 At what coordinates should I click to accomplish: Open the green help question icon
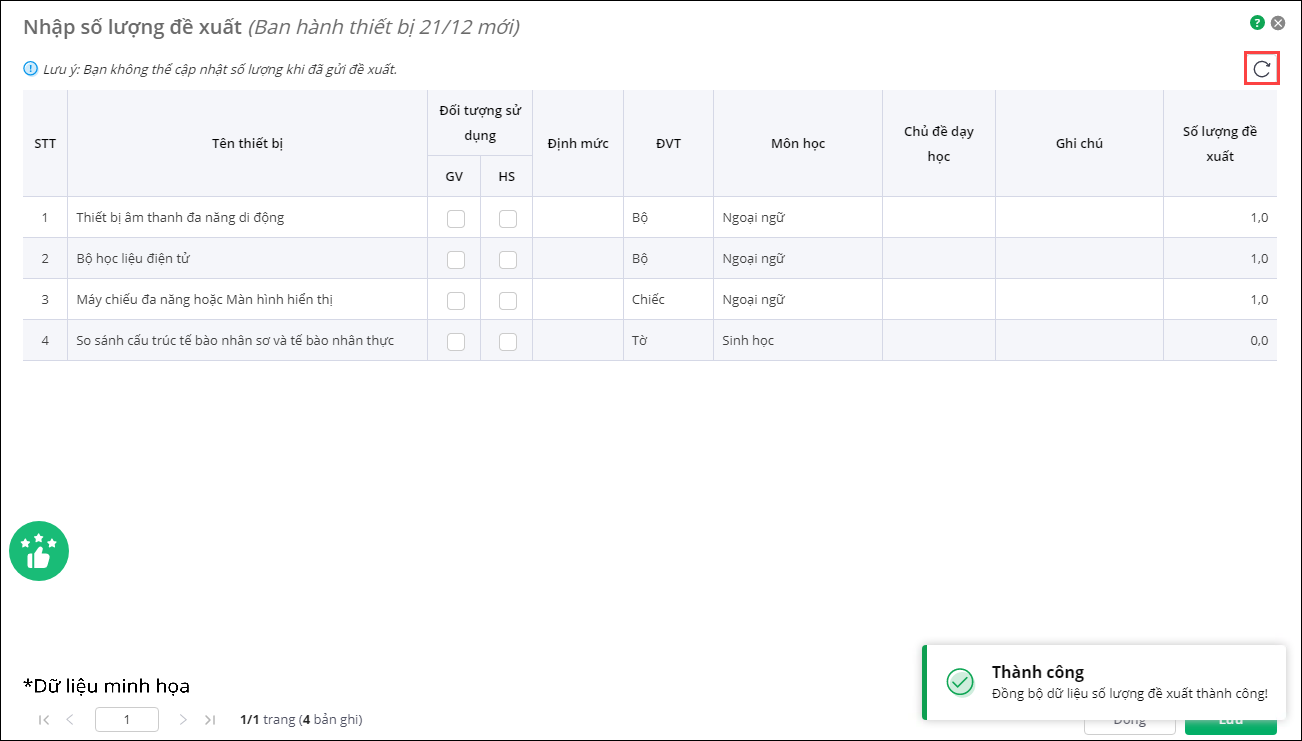click(x=1257, y=23)
